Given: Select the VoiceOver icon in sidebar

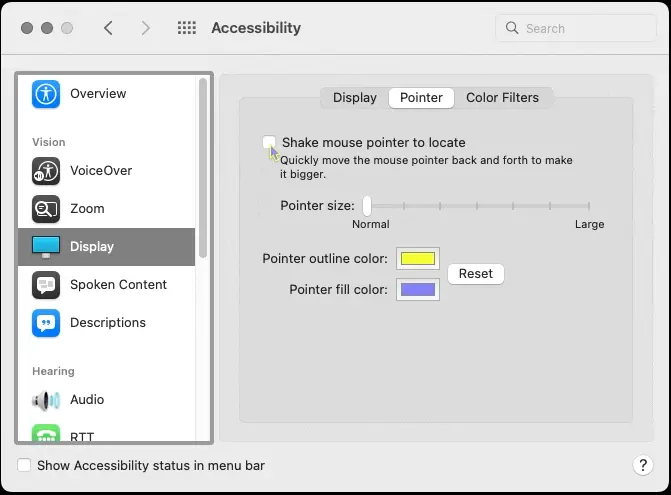Looking at the screenshot, I should [46, 171].
